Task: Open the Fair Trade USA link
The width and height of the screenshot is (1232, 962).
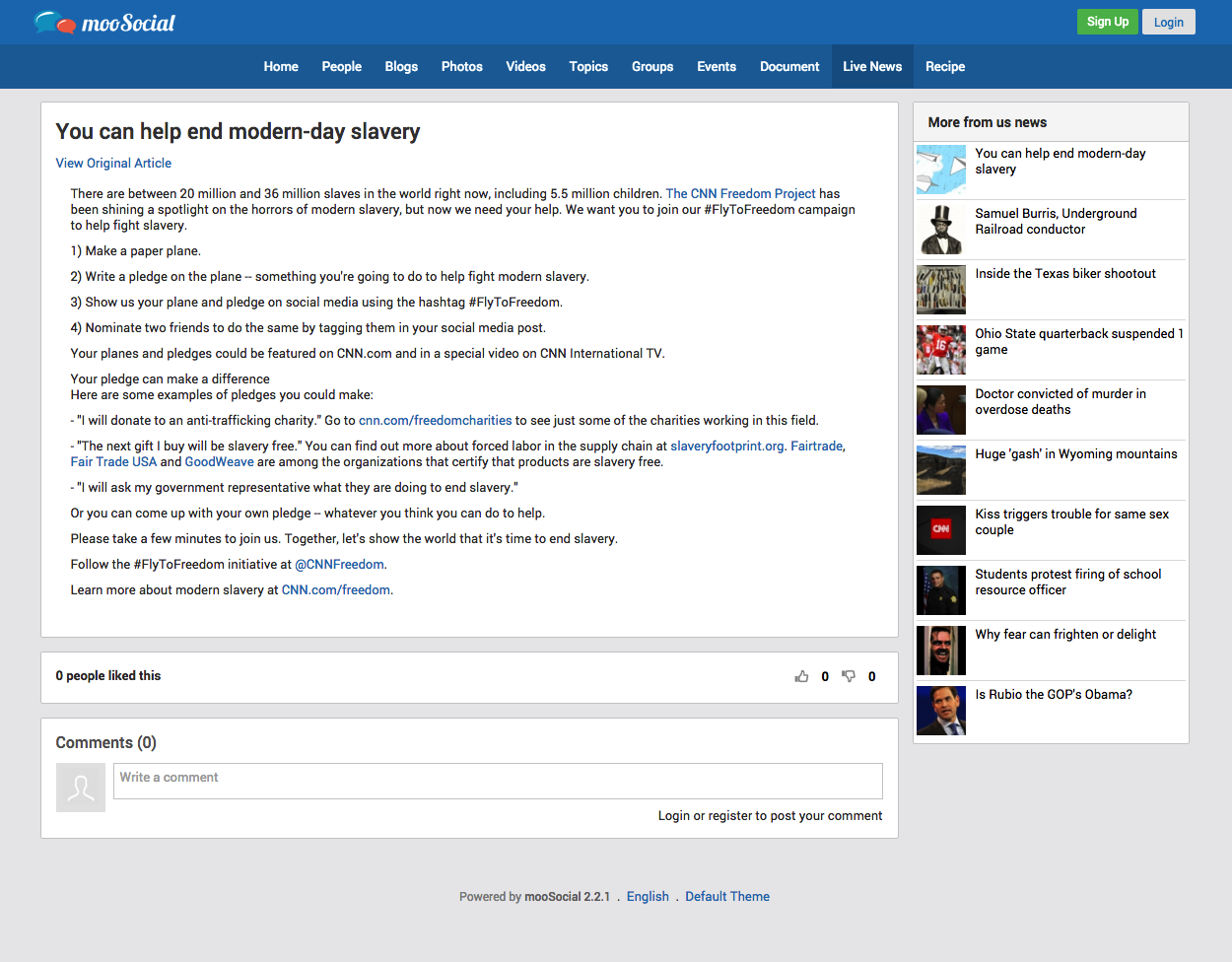Action: tap(113, 461)
